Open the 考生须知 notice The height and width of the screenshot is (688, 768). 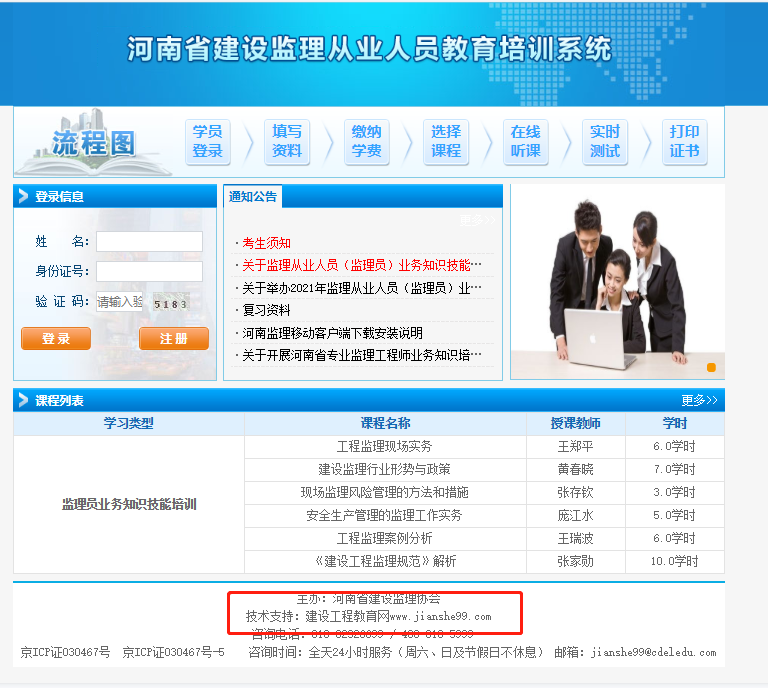click(266, 243)
